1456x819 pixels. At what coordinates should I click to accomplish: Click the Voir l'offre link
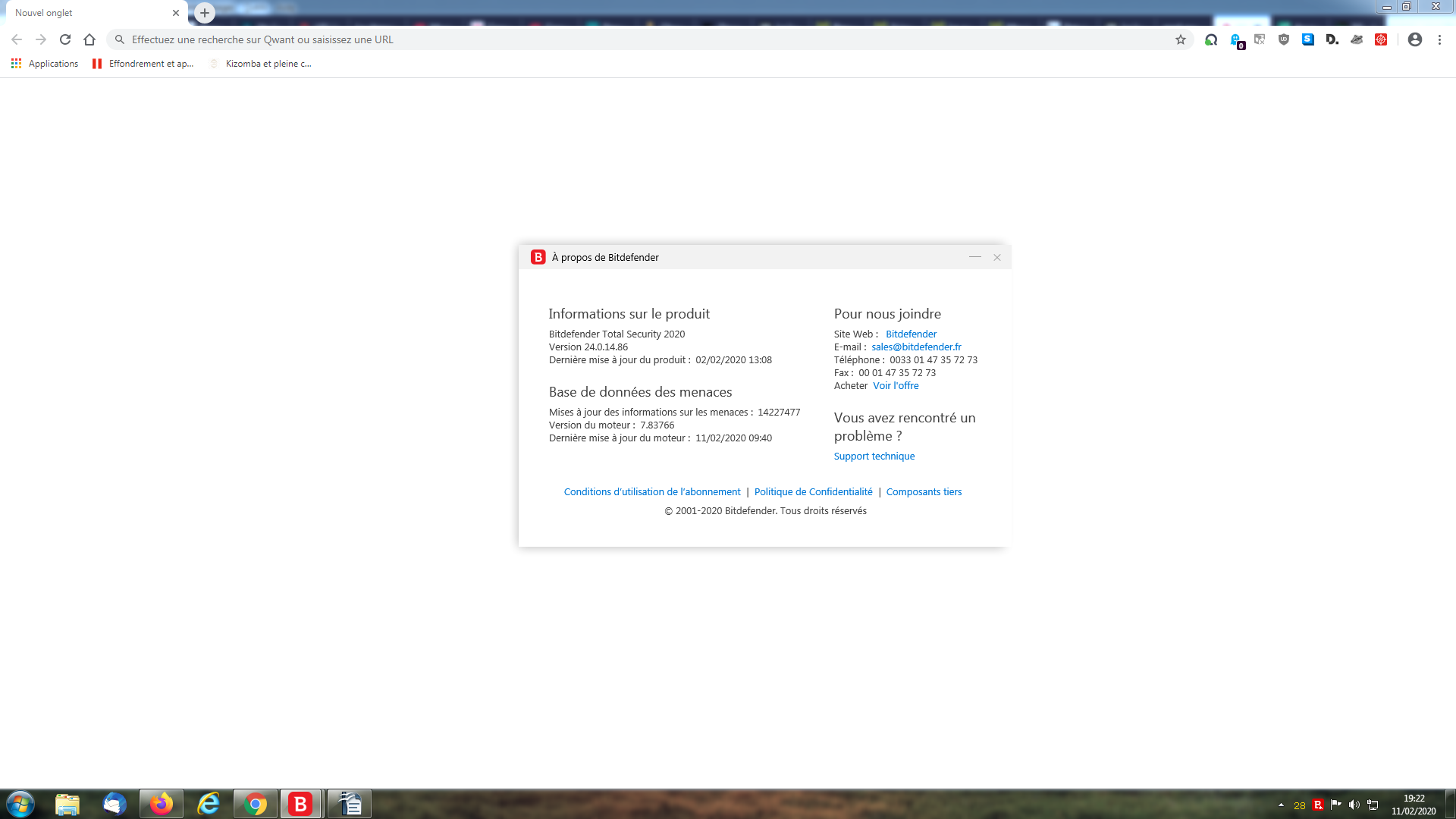(896, 385)
